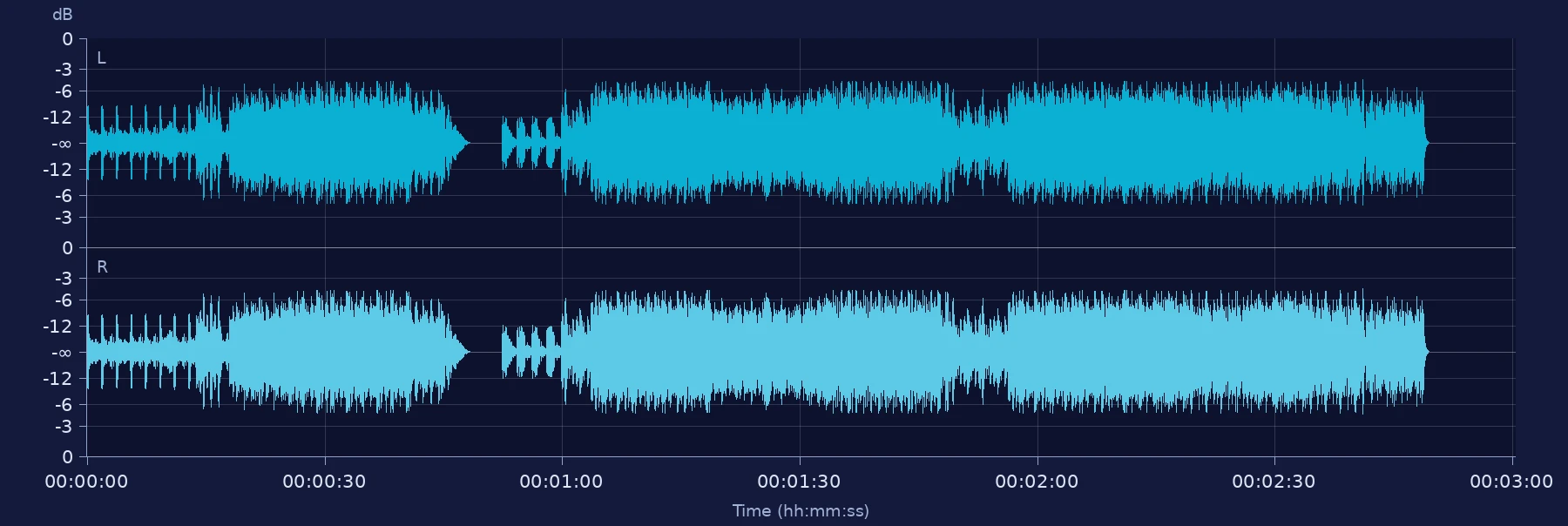Click the 00:00:00 start time label

[86, 482]
